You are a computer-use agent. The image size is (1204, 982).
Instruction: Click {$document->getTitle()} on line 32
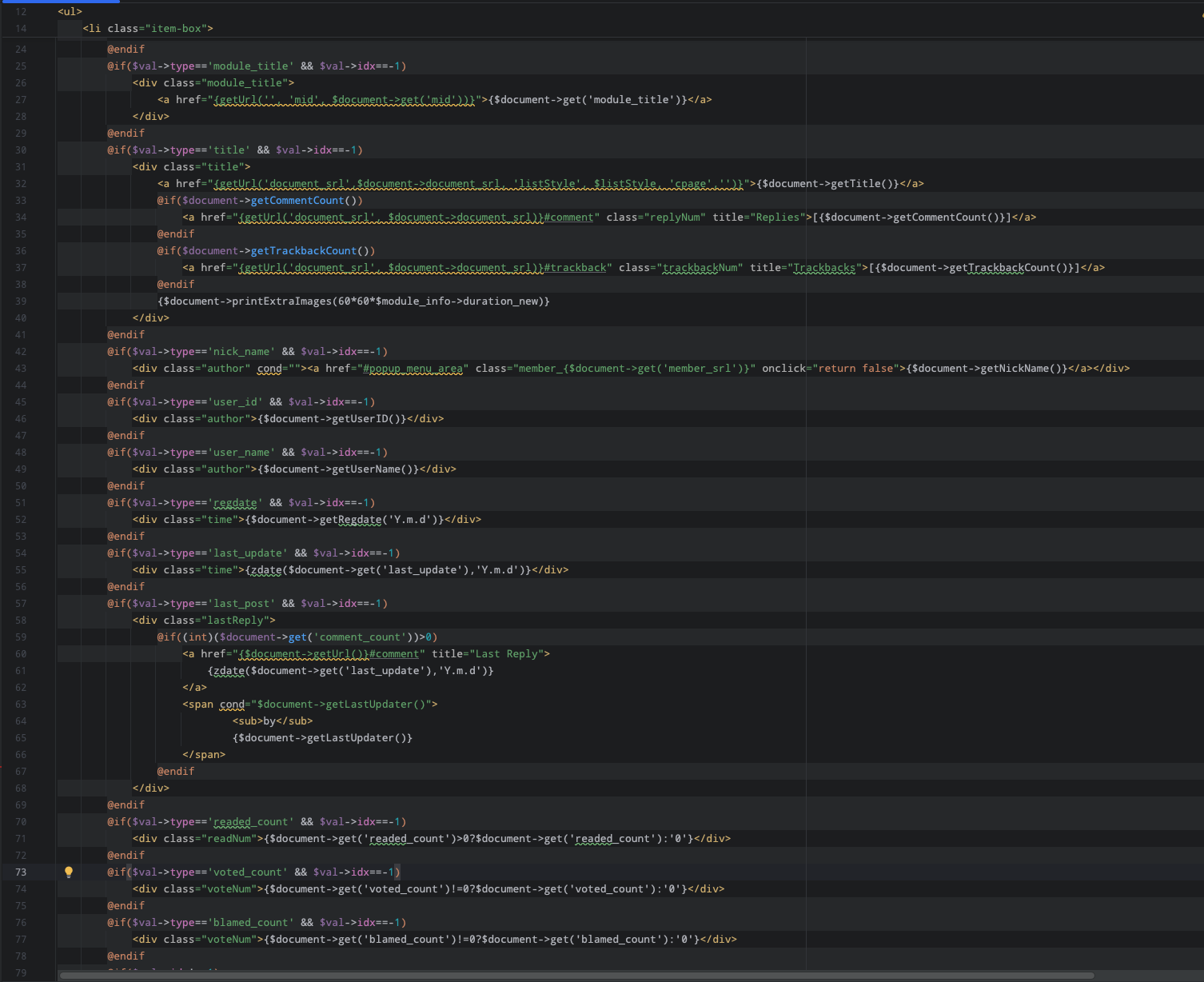828,184
